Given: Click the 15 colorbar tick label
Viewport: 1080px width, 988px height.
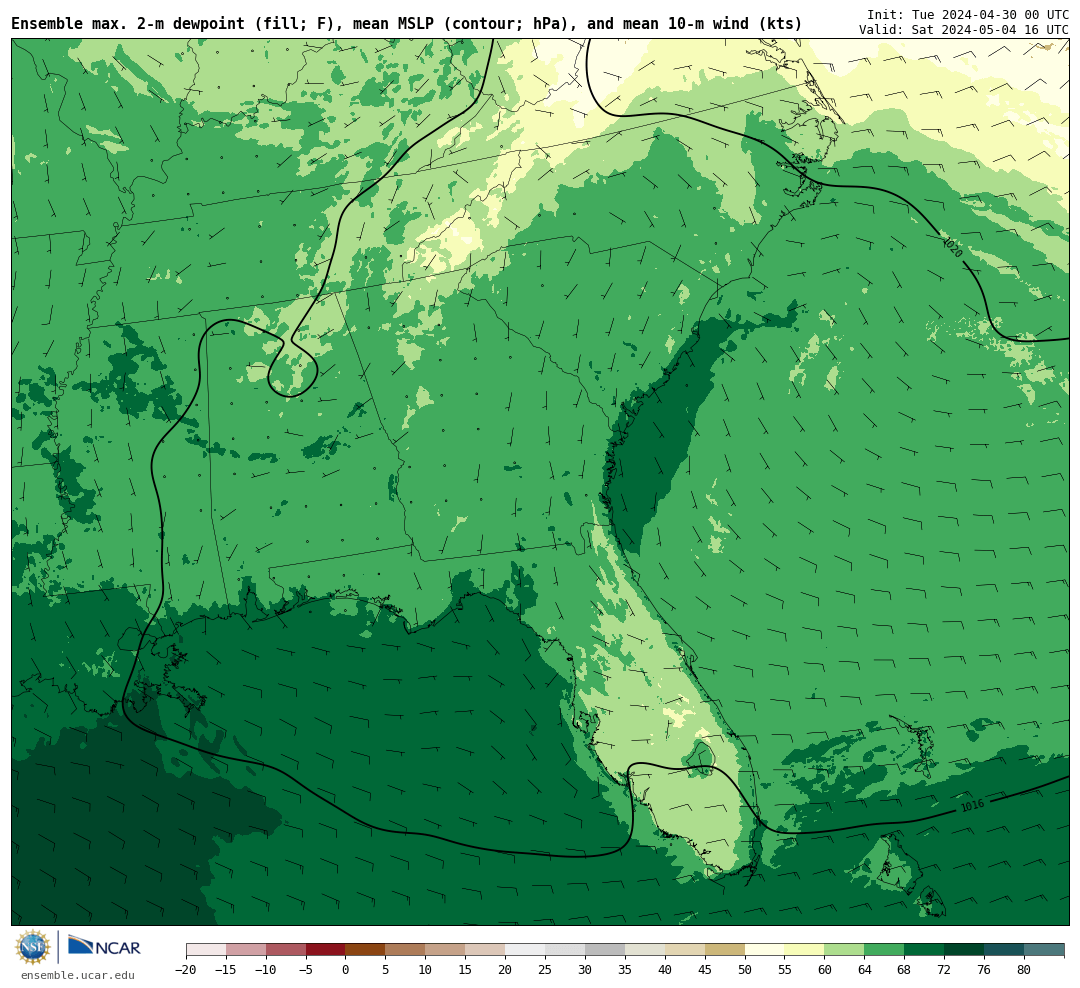Looking at the screenshot, I should (466, 970).
